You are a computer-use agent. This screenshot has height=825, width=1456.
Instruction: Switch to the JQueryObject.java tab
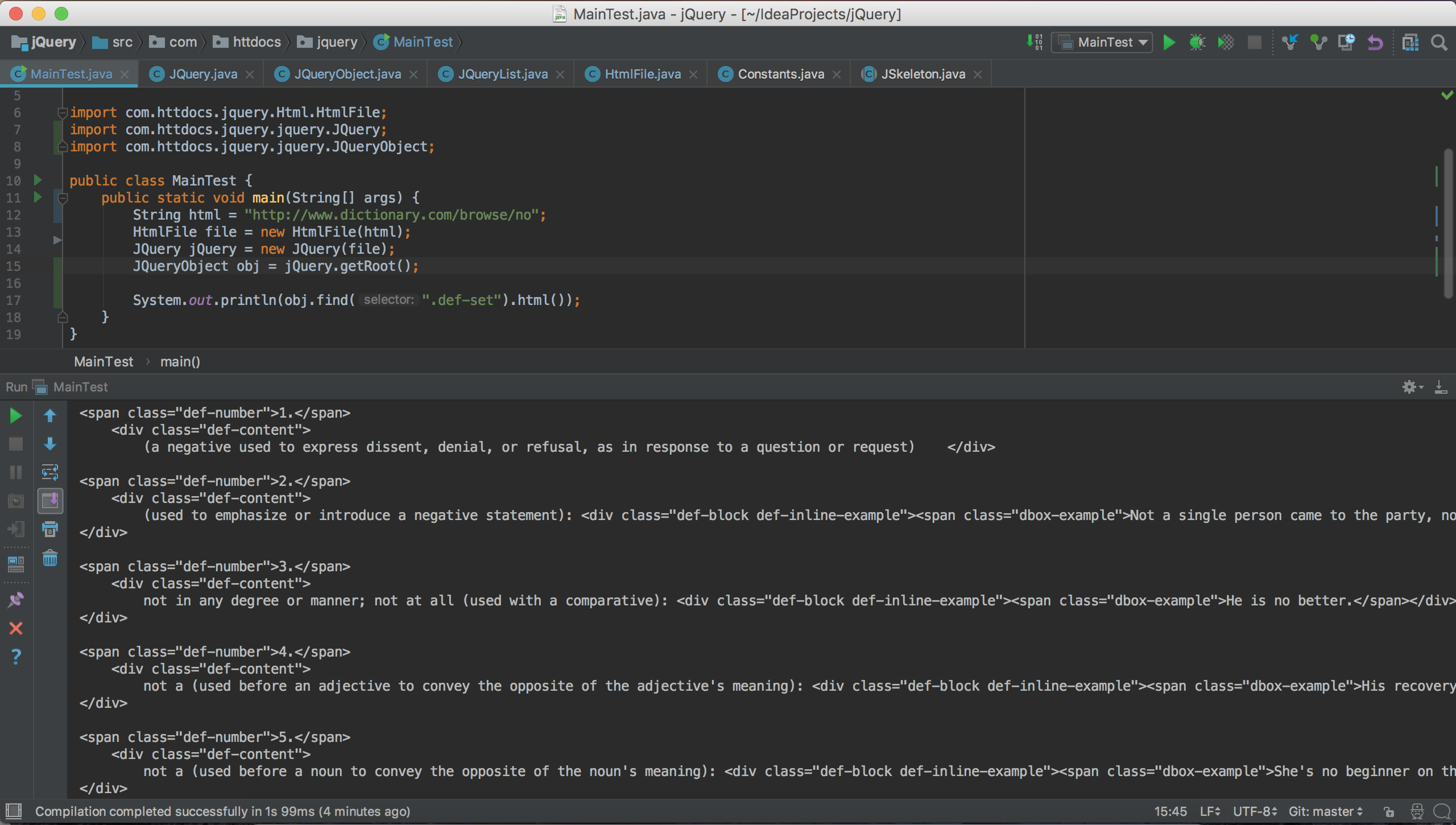click(347, 74)
